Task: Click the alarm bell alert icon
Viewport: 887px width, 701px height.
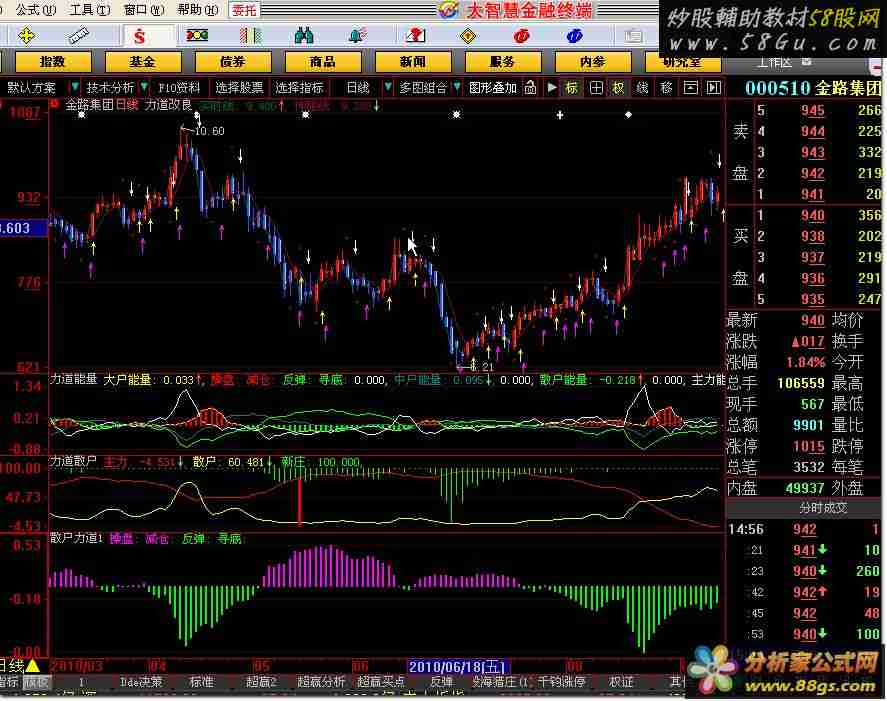Action: pyautogui.click(x=358, y=36)
